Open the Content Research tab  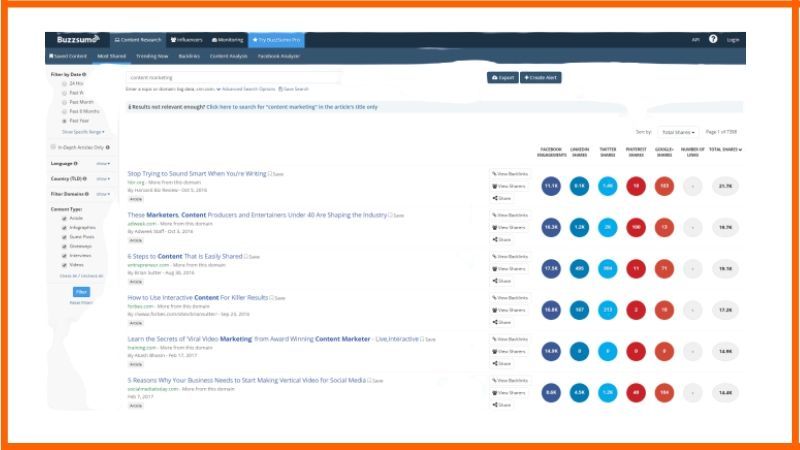tap(138, 40)
